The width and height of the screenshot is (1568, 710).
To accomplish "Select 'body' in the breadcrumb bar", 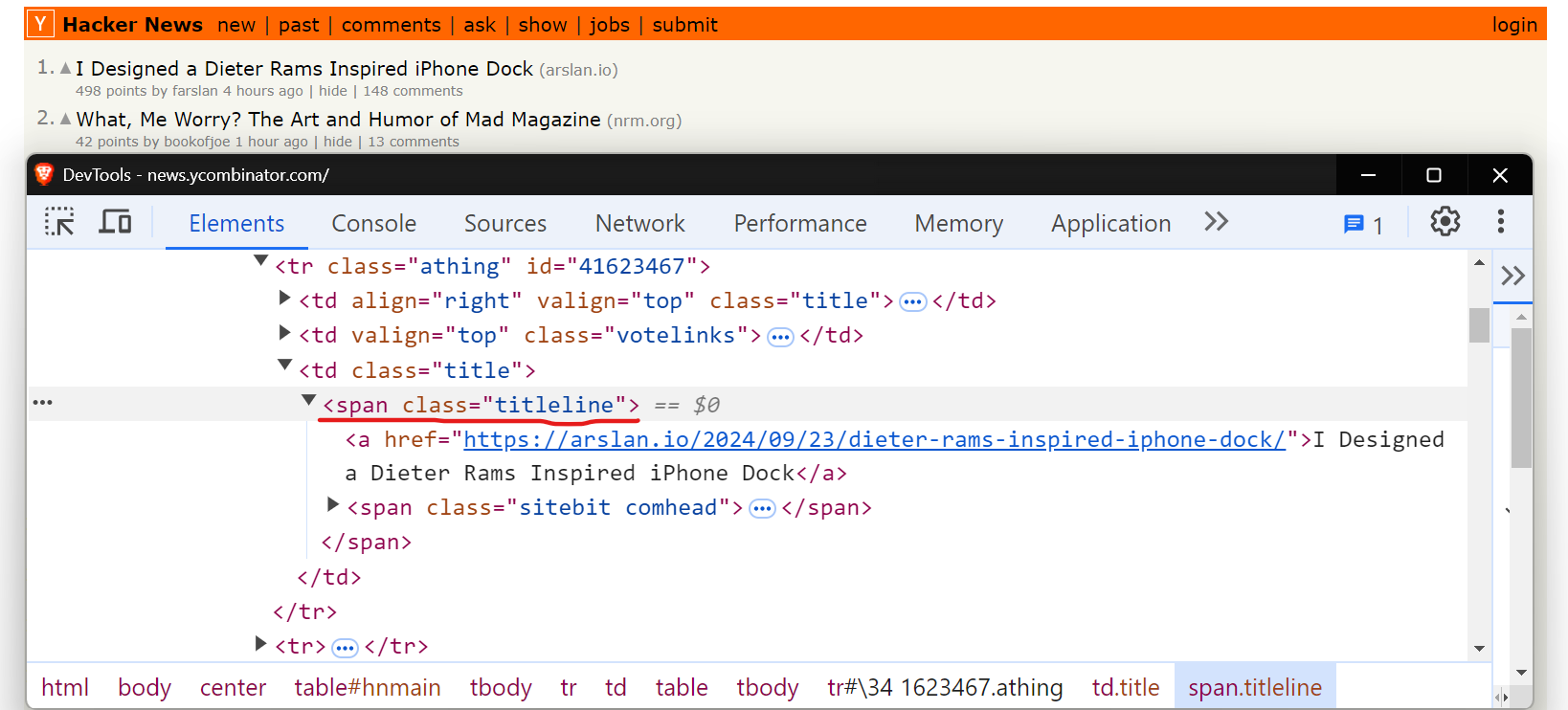I will pyautogui.click(x=145, y=687).
